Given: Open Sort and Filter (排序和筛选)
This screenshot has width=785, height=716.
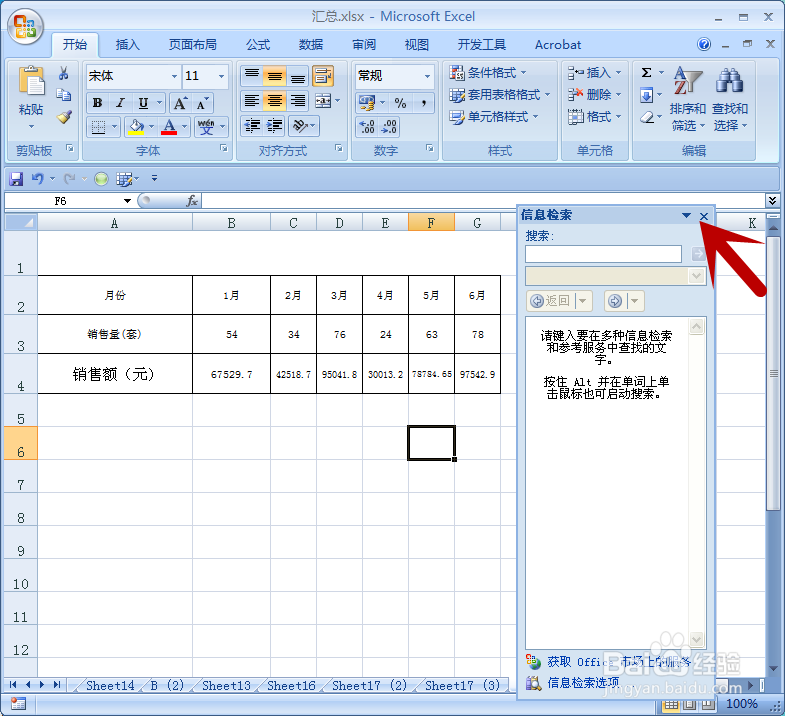Looking at the screenshot, I should coord(687,99).
